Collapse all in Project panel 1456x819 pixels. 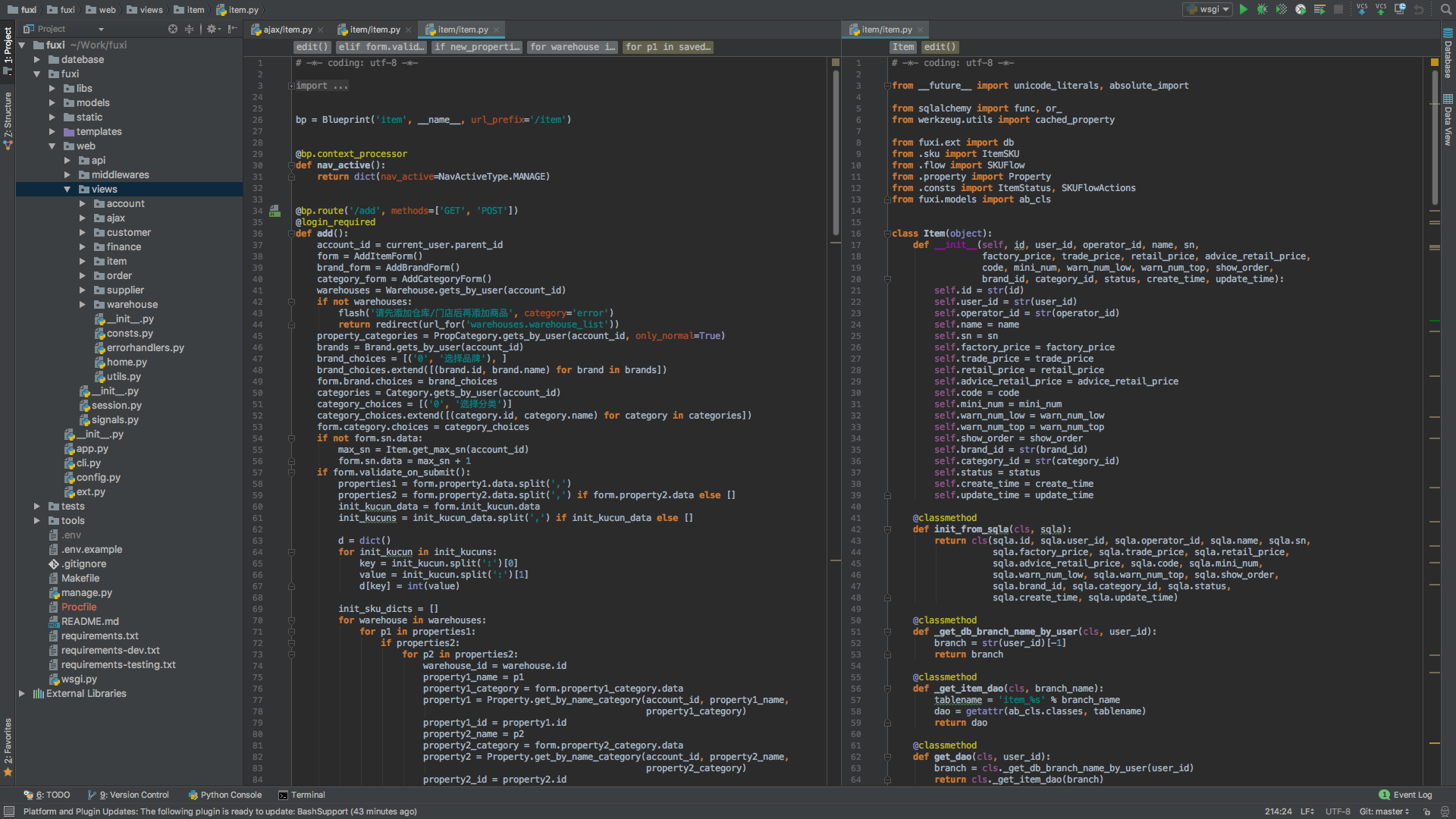point(189,29)
